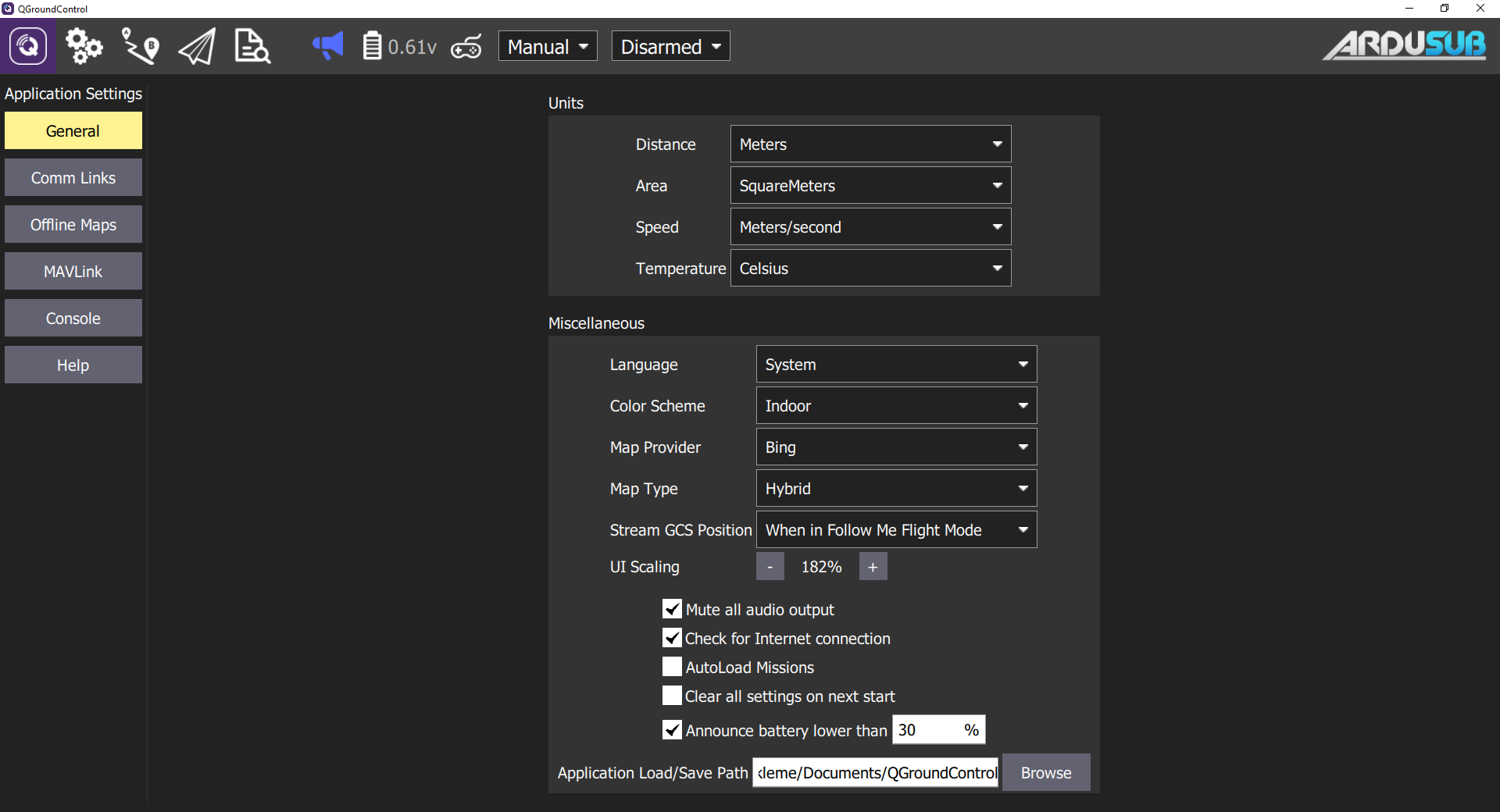This screenshot has height=812, width=1500.
Task: Decrease UI Scaling with minus button
Action: point(770,566)
